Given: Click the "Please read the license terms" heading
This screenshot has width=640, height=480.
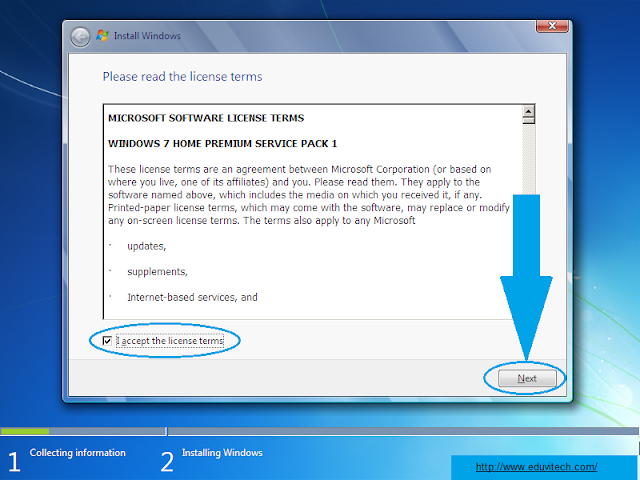Looking at the screenshot, I should (x=182, y=77).
